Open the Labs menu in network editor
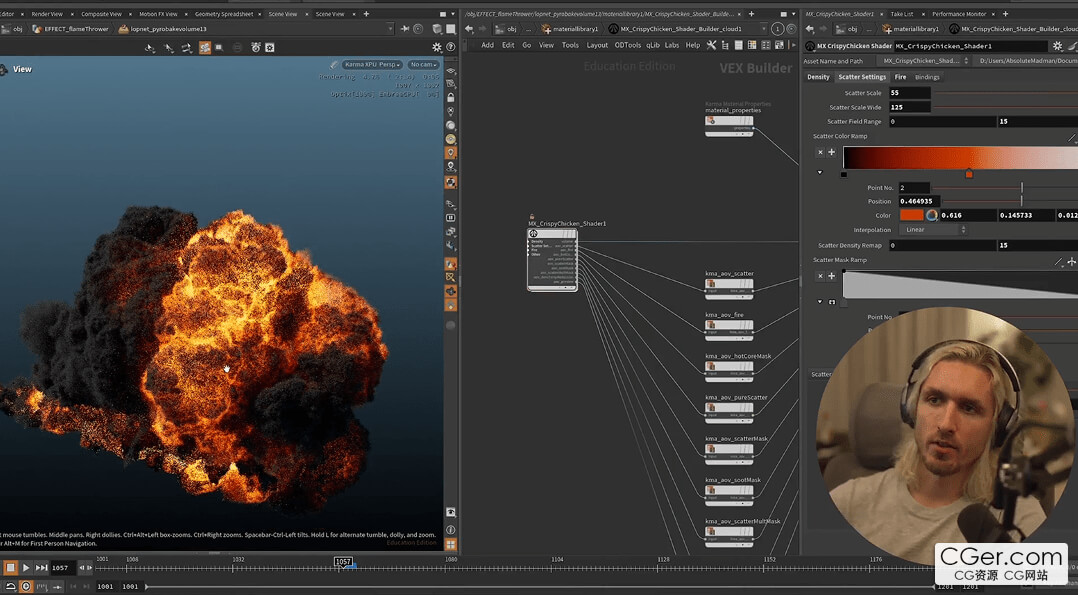Screen dimensions: 1078x595 coord(671,45)
